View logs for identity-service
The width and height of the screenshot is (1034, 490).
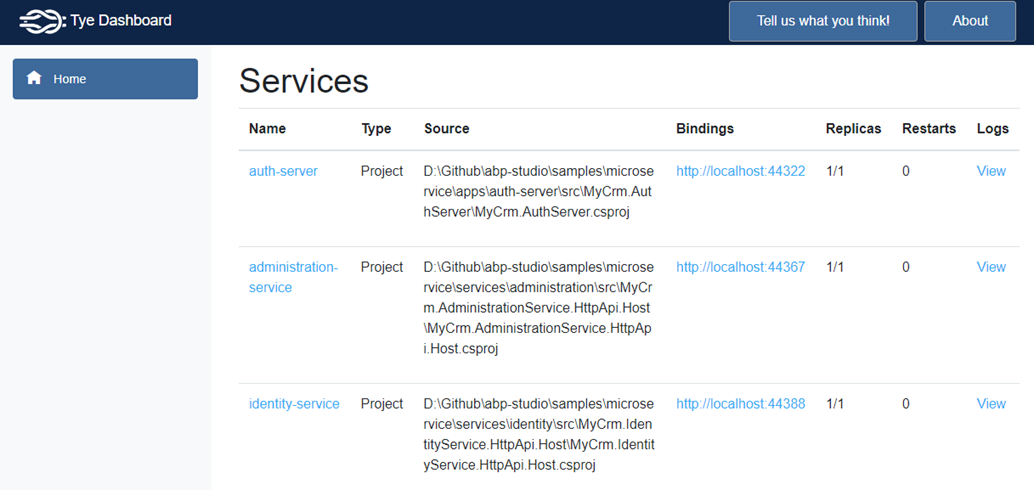pos(991,404)
